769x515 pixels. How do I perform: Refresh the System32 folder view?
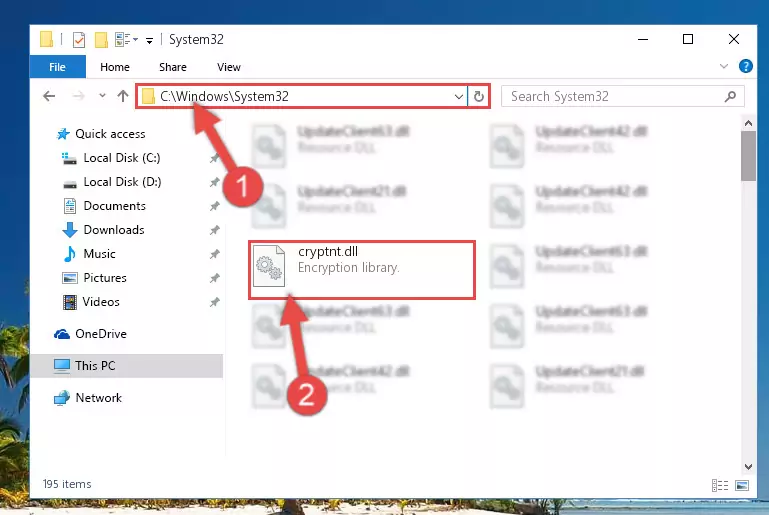pyautogui.click(x=479, y=96)
